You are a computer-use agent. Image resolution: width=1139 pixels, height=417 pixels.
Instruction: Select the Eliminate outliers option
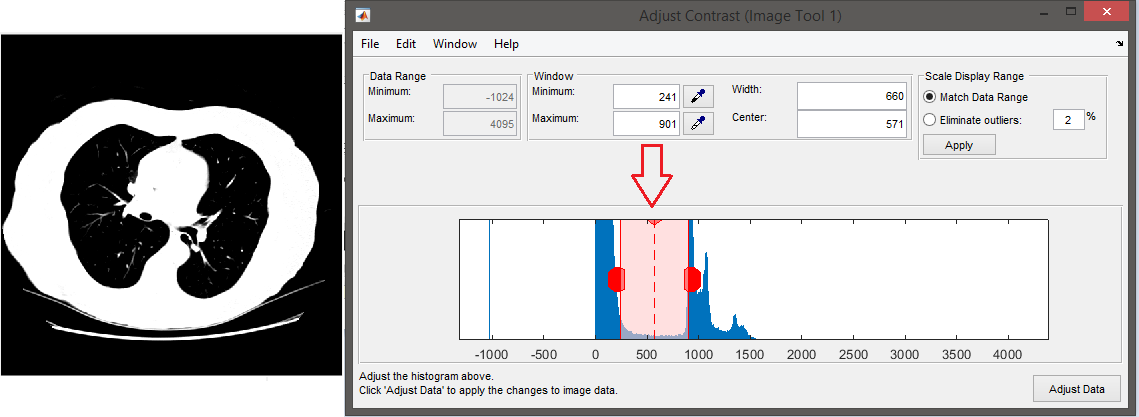[972, 121]
